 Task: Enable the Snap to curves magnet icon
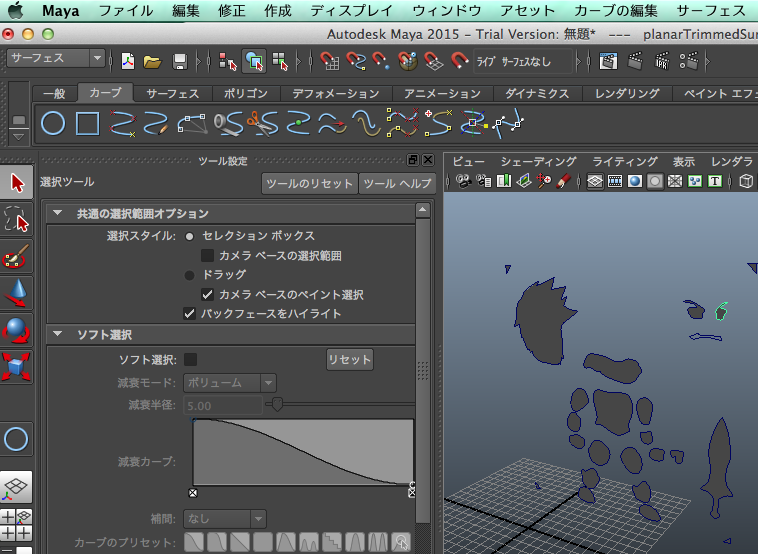[x=356, y=61]
